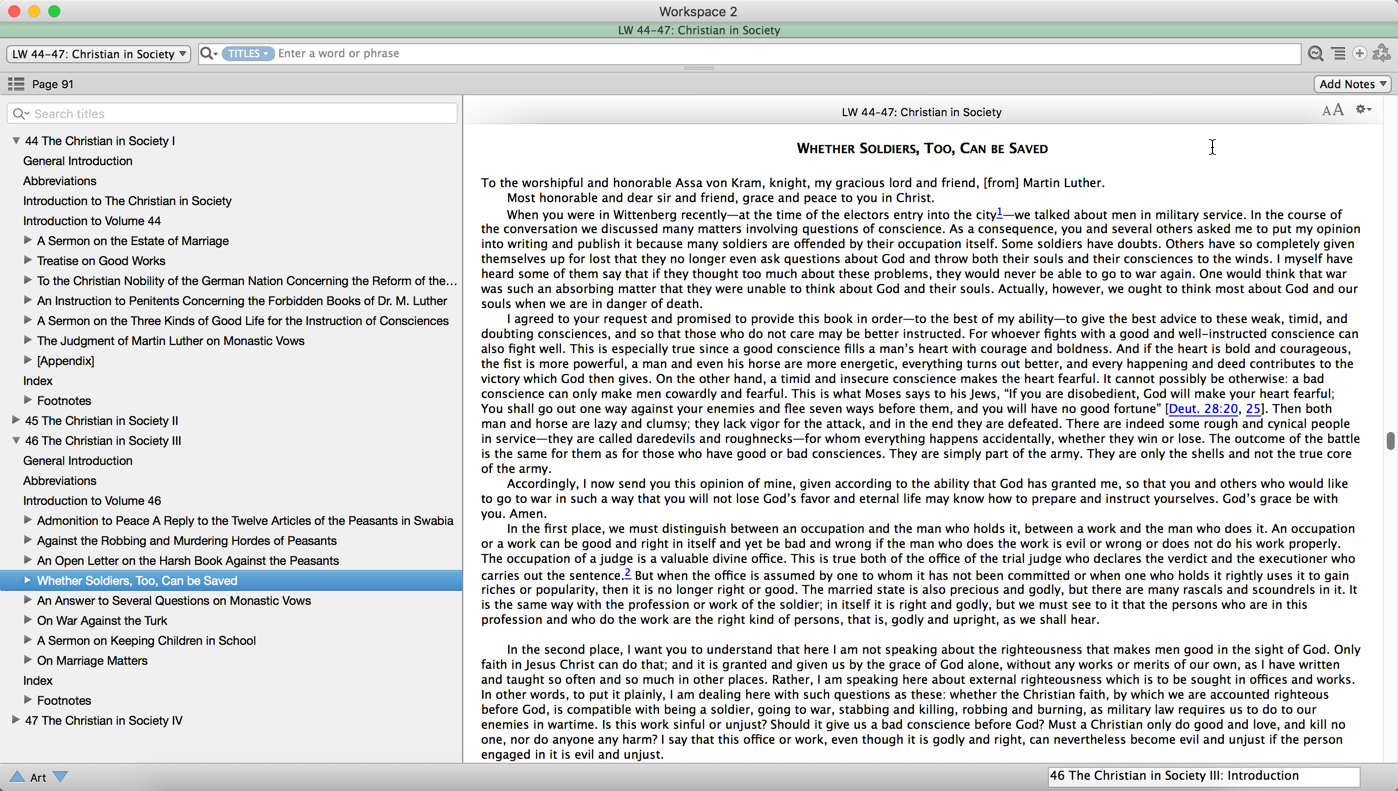Click the vertical scrollbar thumb of text pane
The width and height of the screenshot is (1398, 791).
pos(1390,441)
